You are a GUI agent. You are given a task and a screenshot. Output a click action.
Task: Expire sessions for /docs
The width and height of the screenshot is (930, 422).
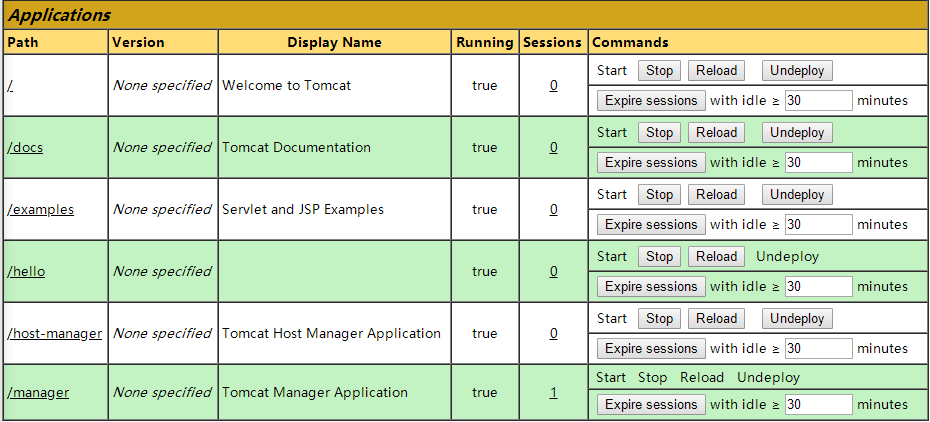click(x=651, y=162)
